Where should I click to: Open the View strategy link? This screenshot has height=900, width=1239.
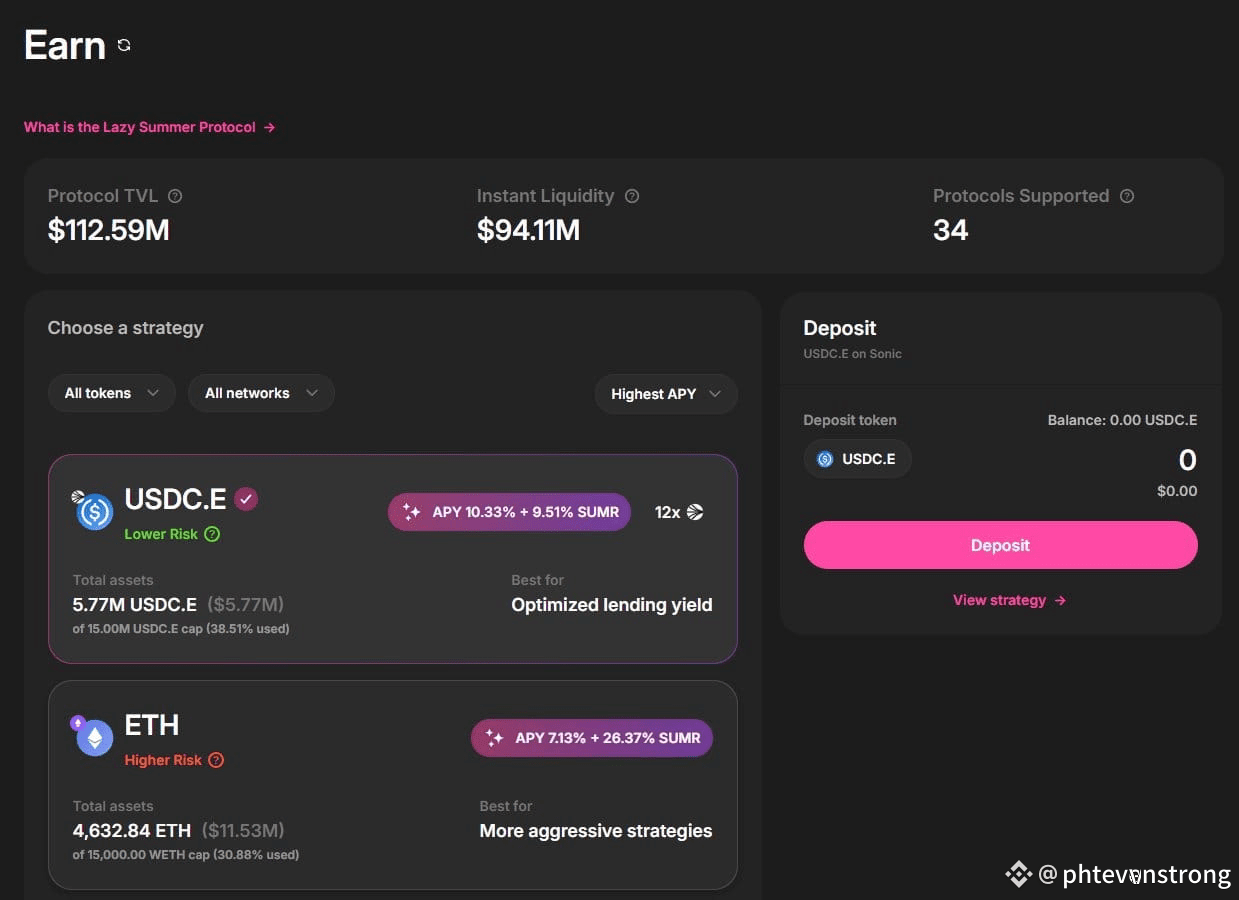[x=1009, y=600]
